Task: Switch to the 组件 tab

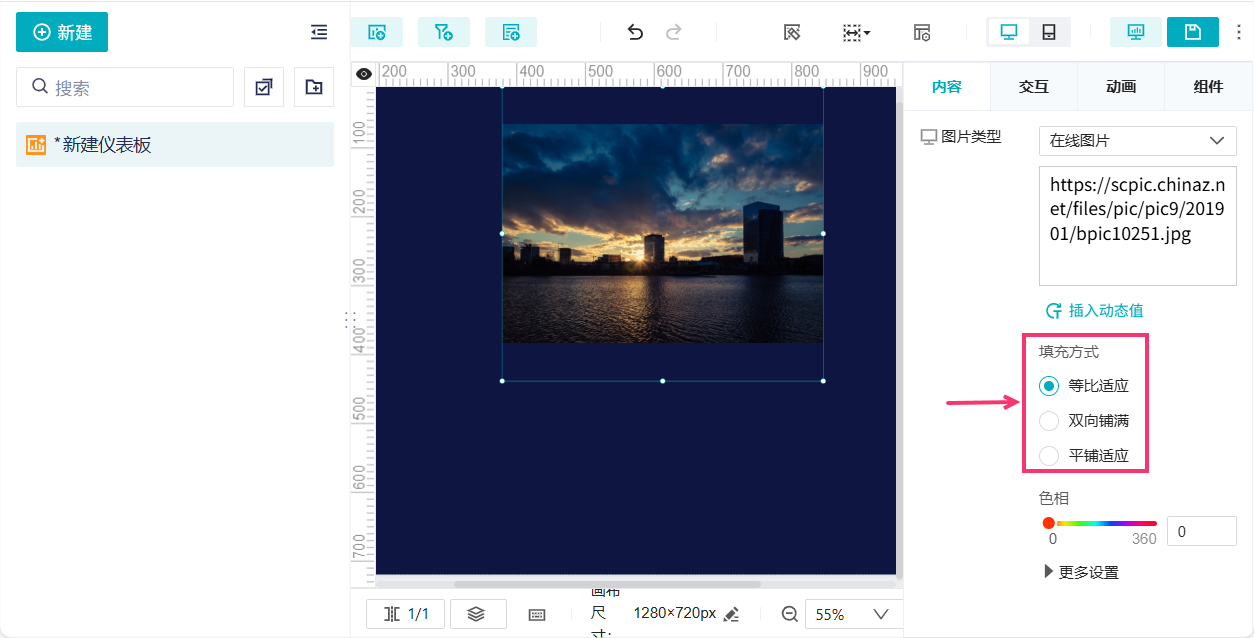Action: [x=1208, y=86]
